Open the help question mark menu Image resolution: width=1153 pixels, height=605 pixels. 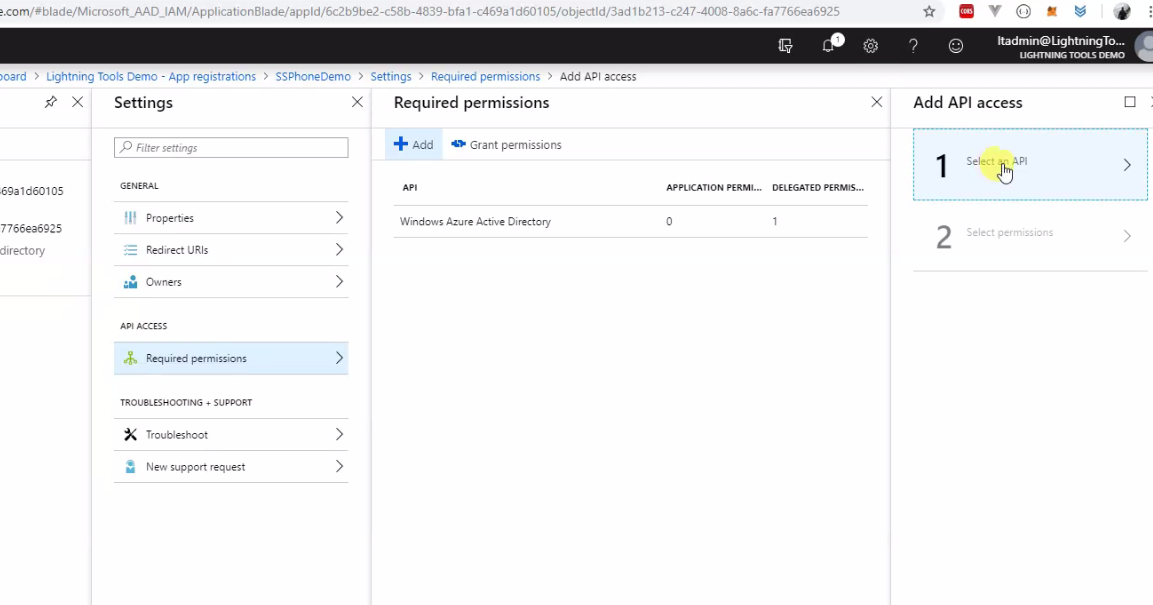pos(913,46)
